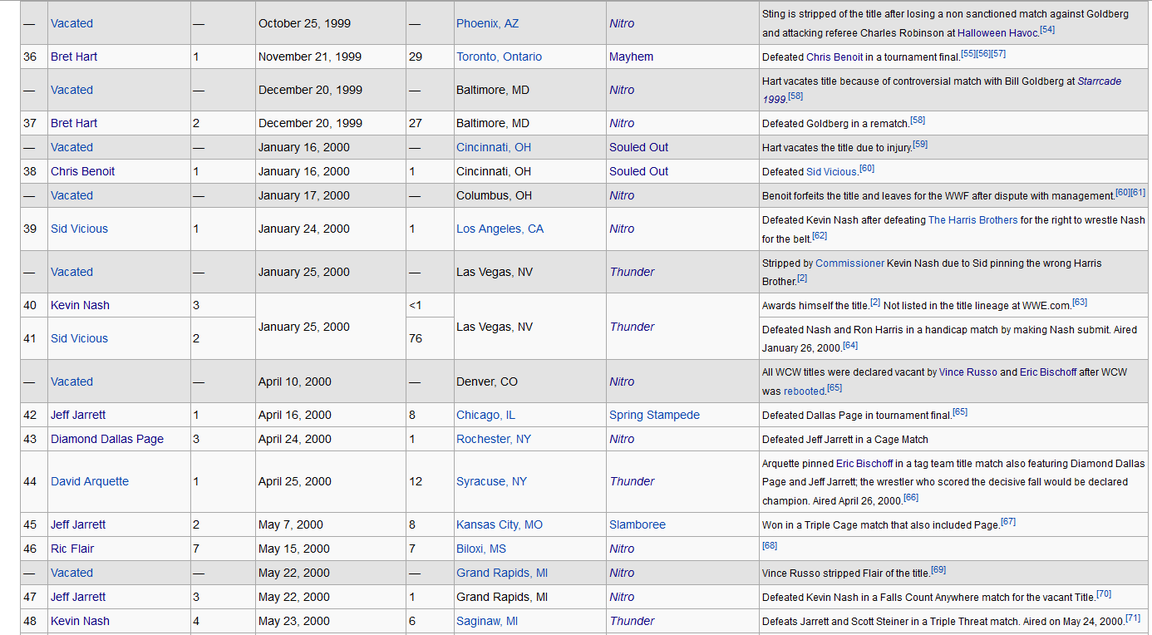The width and height of the screenshot is (1152, 635).
Task: Open Thunder link in David Arquette row
Action: pyautogui.click(x=631, y=482)
